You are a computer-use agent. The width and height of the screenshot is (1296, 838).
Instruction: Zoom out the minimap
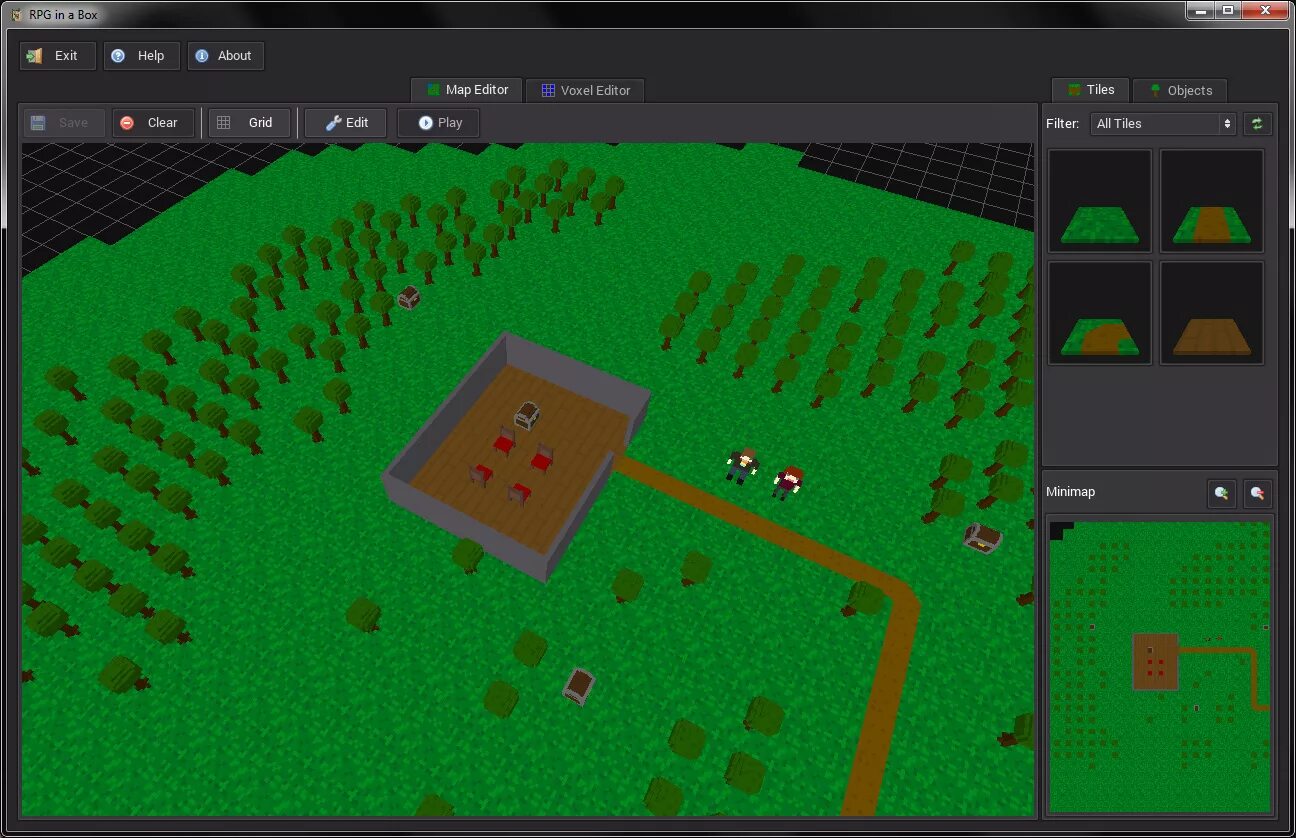pos(1257,493)
